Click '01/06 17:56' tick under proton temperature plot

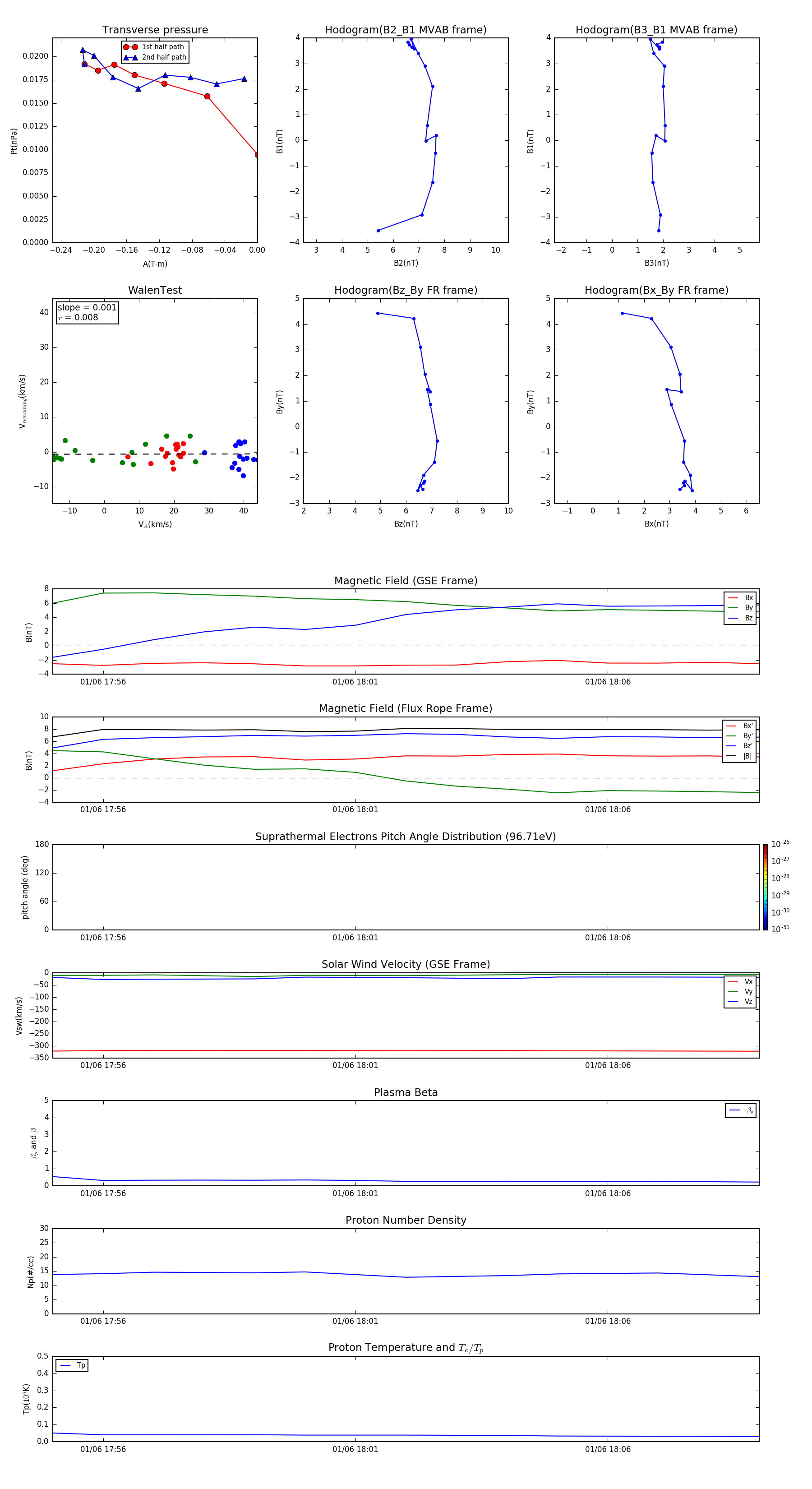tap(103, 1449)
